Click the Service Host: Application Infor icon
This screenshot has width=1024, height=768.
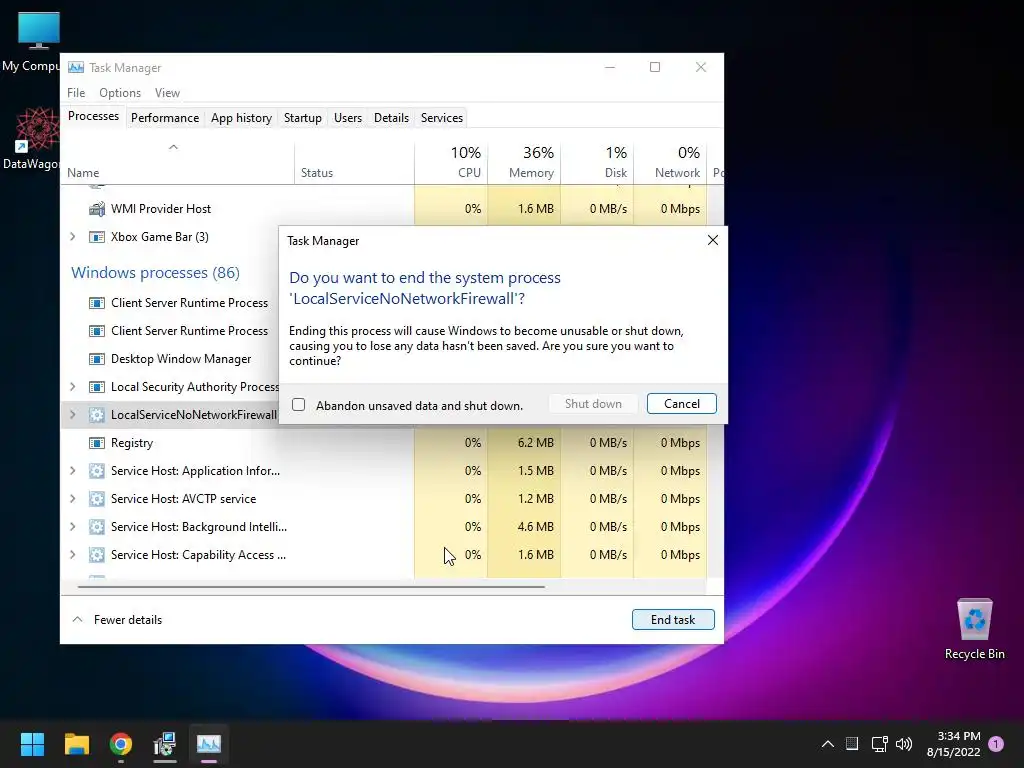pos(97,471)
